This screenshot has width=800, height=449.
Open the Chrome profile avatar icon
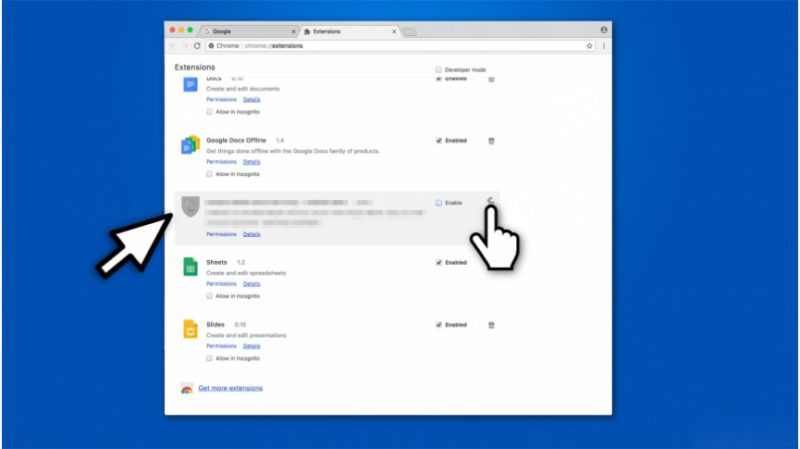(603, 30)
